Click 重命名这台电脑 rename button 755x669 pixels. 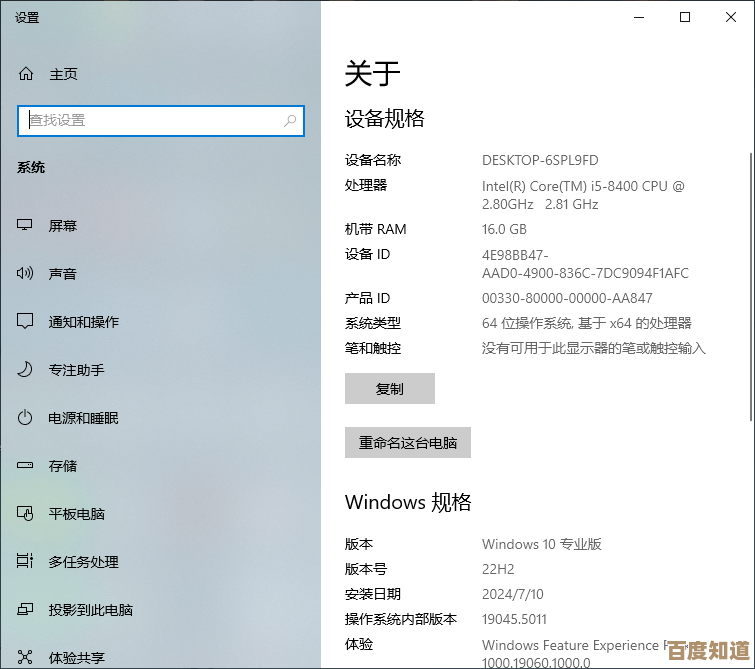click(407, 442)
